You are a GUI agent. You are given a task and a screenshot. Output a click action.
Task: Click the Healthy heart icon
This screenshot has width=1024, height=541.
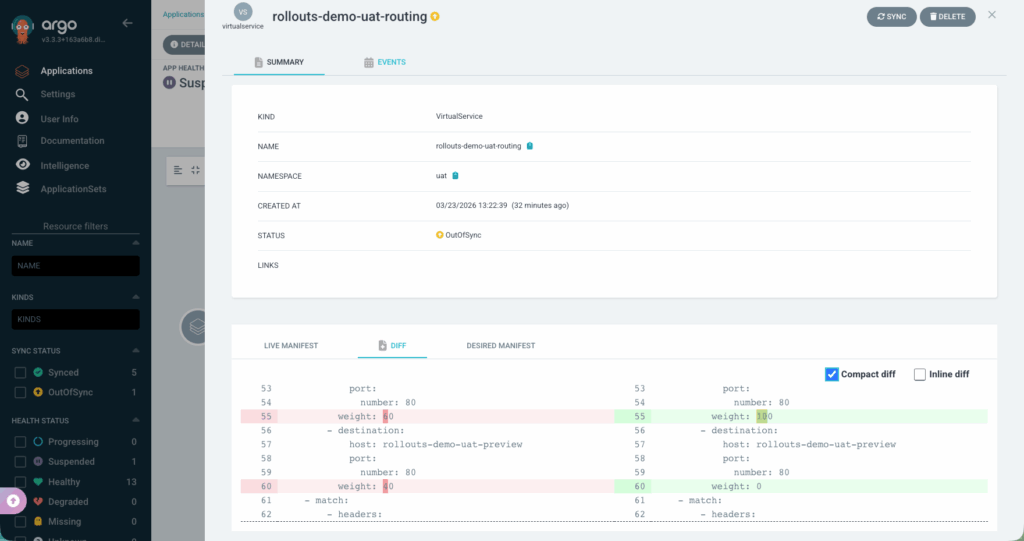[38, 482]
